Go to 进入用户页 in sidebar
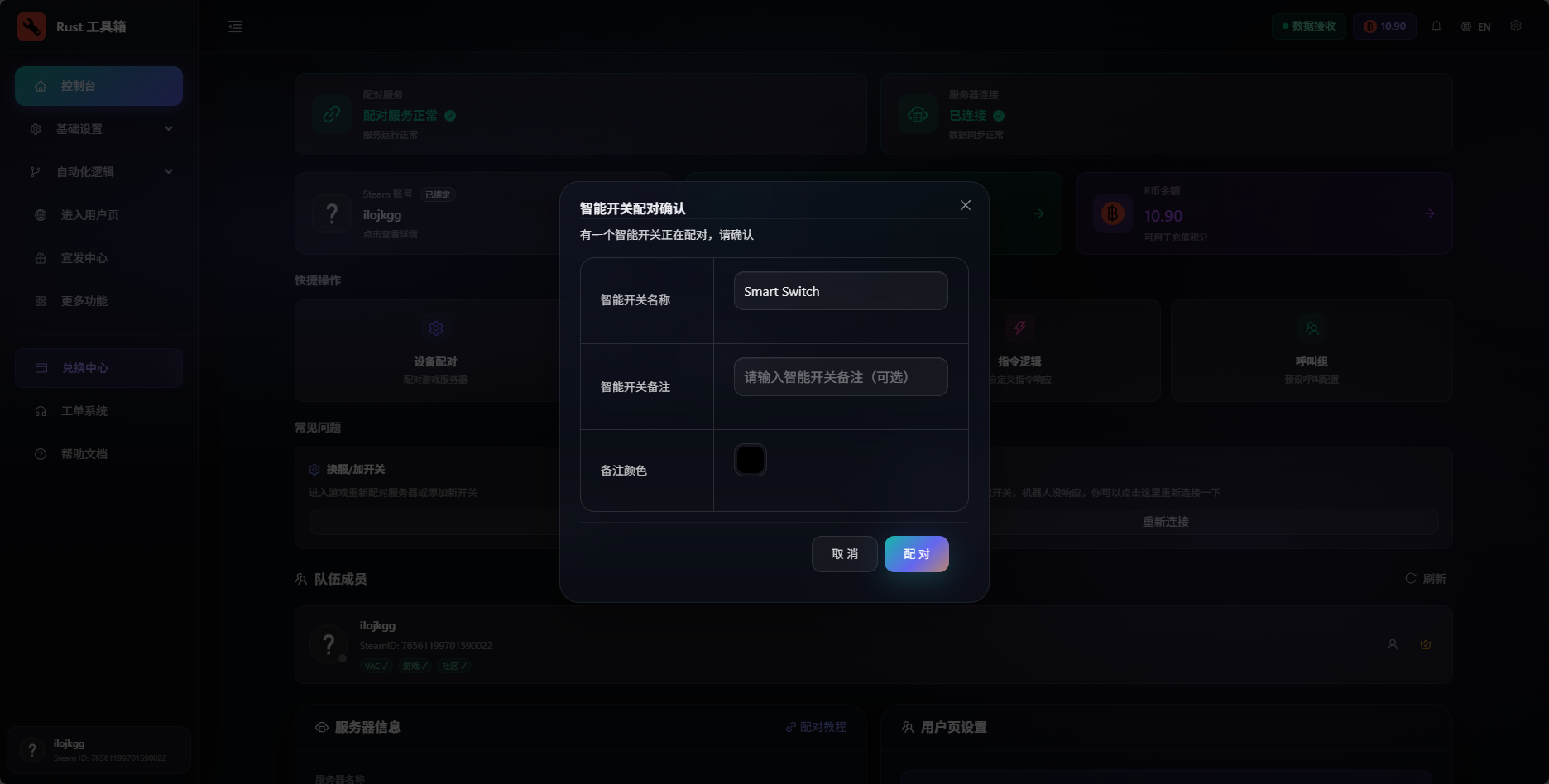 (x=98, y=215)
